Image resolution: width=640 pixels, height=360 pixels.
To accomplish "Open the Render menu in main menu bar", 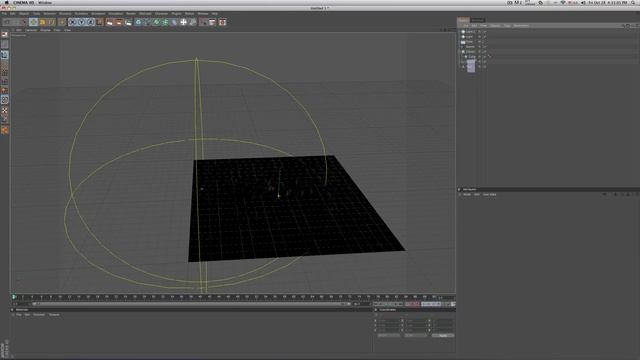I will point(131,13).
